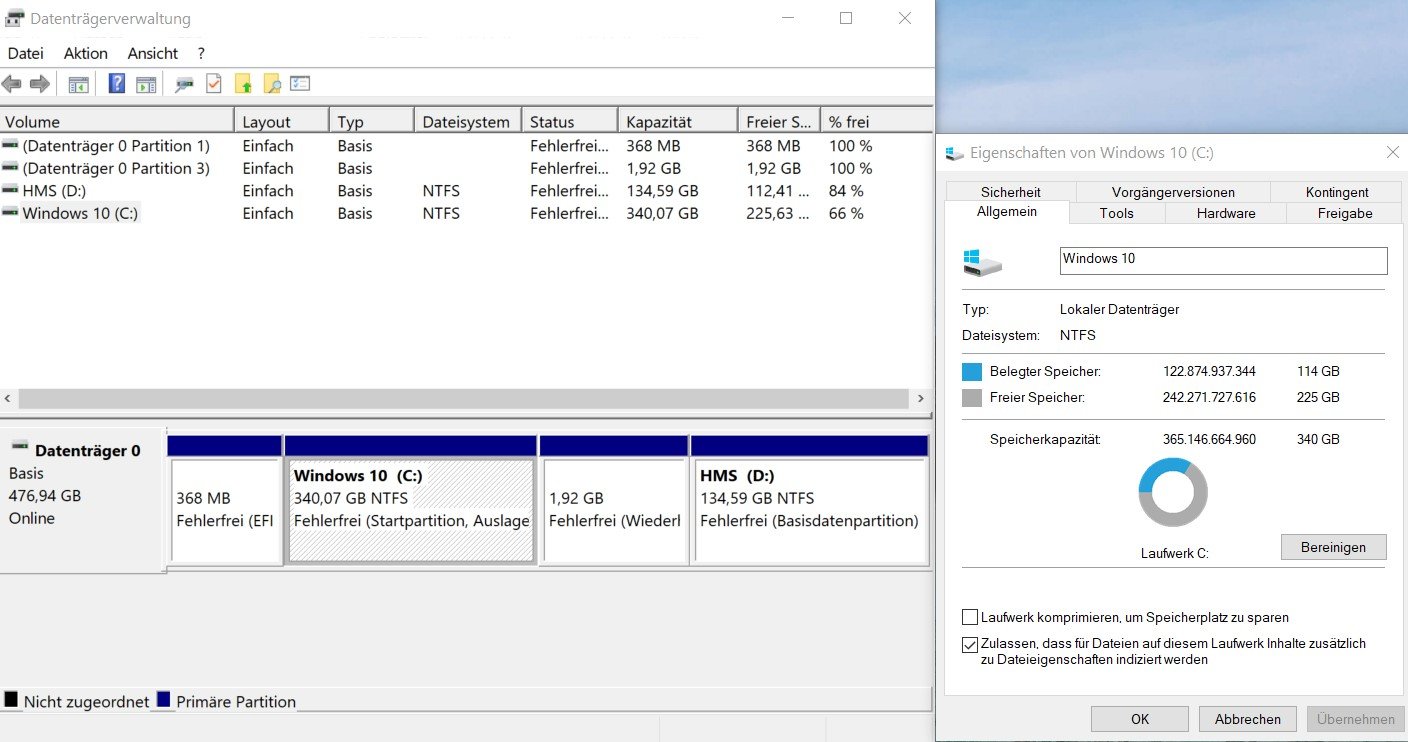Click the drive icon of the HMS (D:) row
The width and height of the screenshot is (1408, 742).
tap(10, 190)
